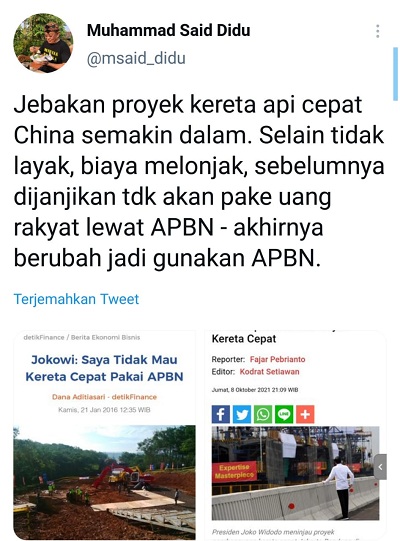Open Muhammad Said Didu display name

(x=168, y=30)
